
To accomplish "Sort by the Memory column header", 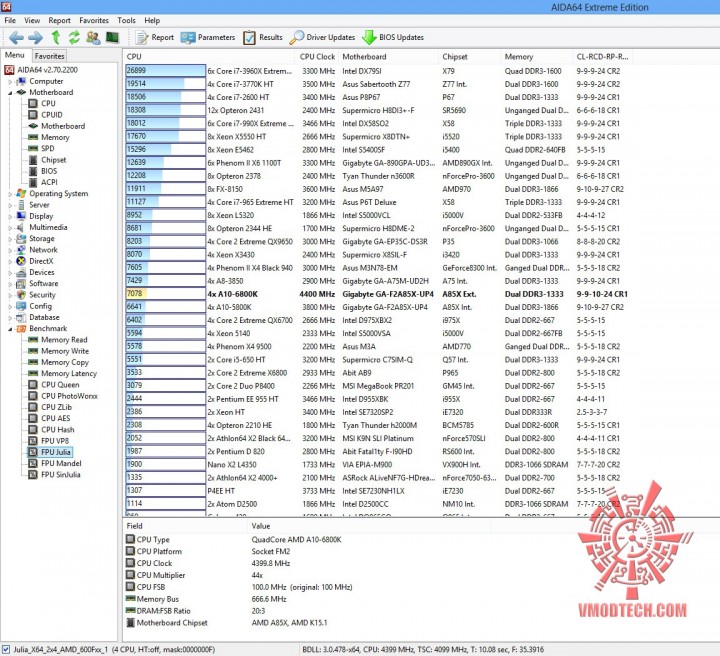I will point(537,56).
